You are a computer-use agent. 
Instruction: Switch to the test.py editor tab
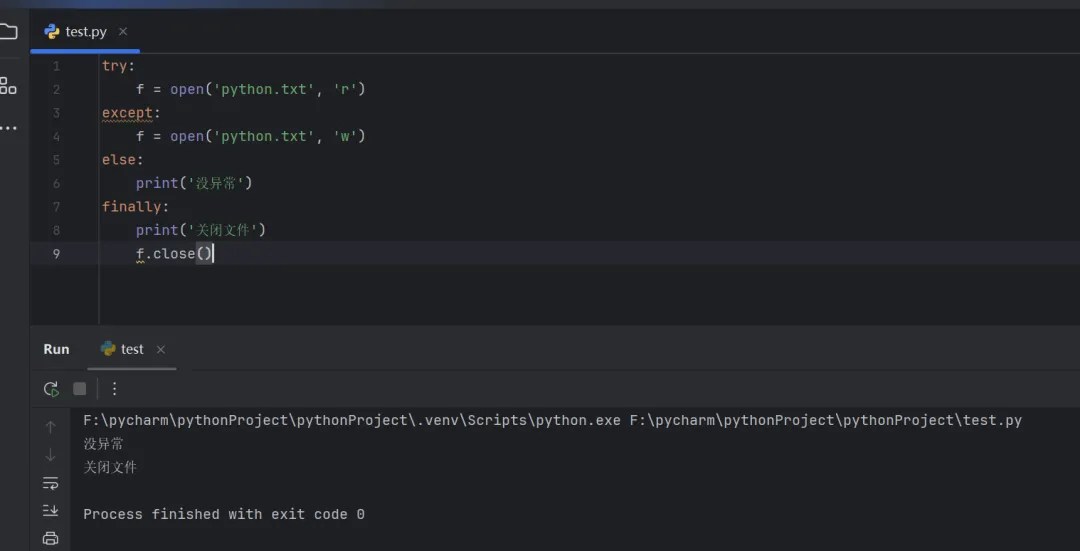pos(86,32)
